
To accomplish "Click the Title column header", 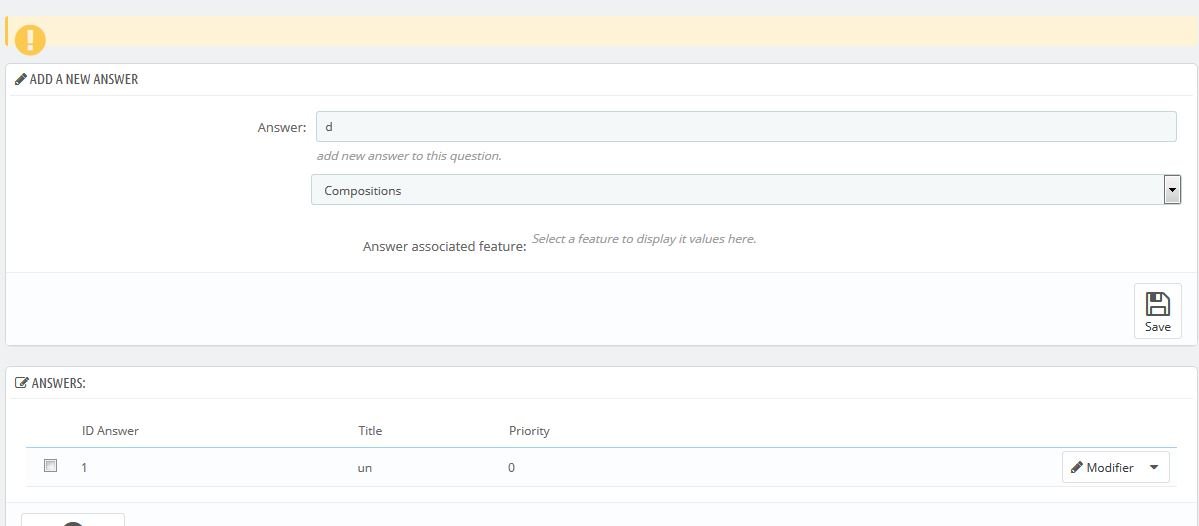I will click(x=370, y=431).
